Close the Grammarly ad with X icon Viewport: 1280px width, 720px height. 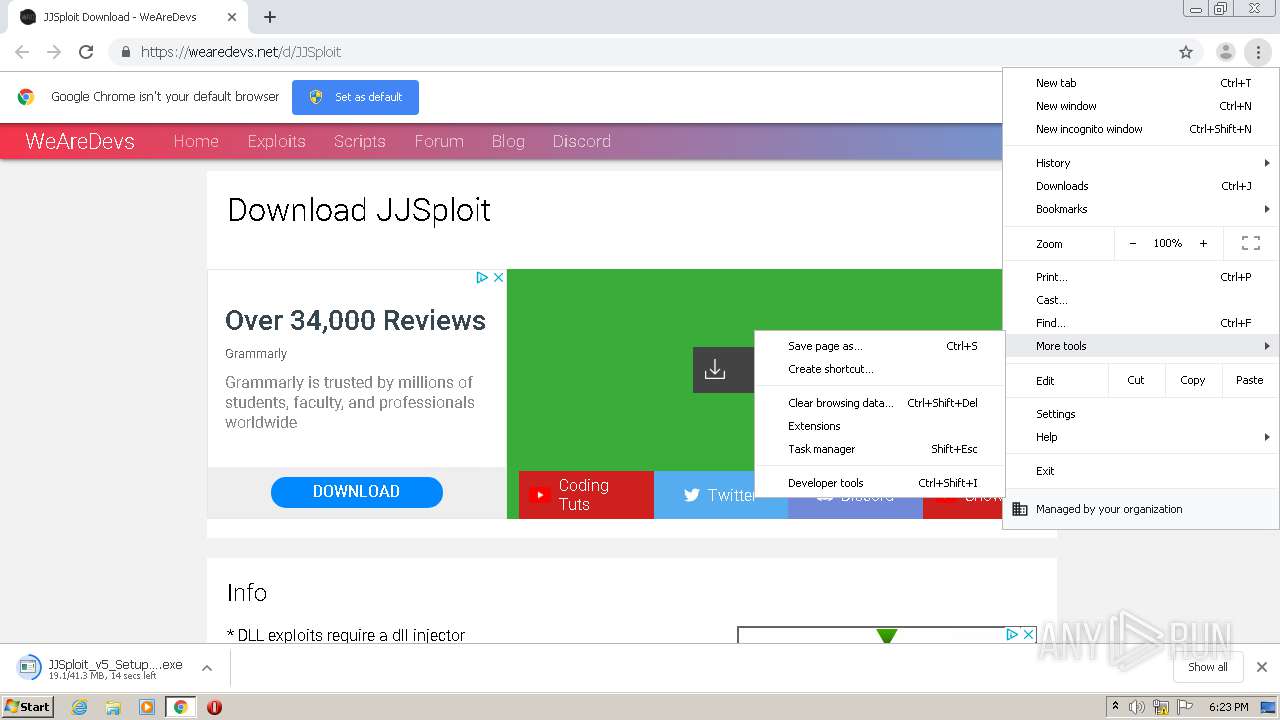pos(499,277)
